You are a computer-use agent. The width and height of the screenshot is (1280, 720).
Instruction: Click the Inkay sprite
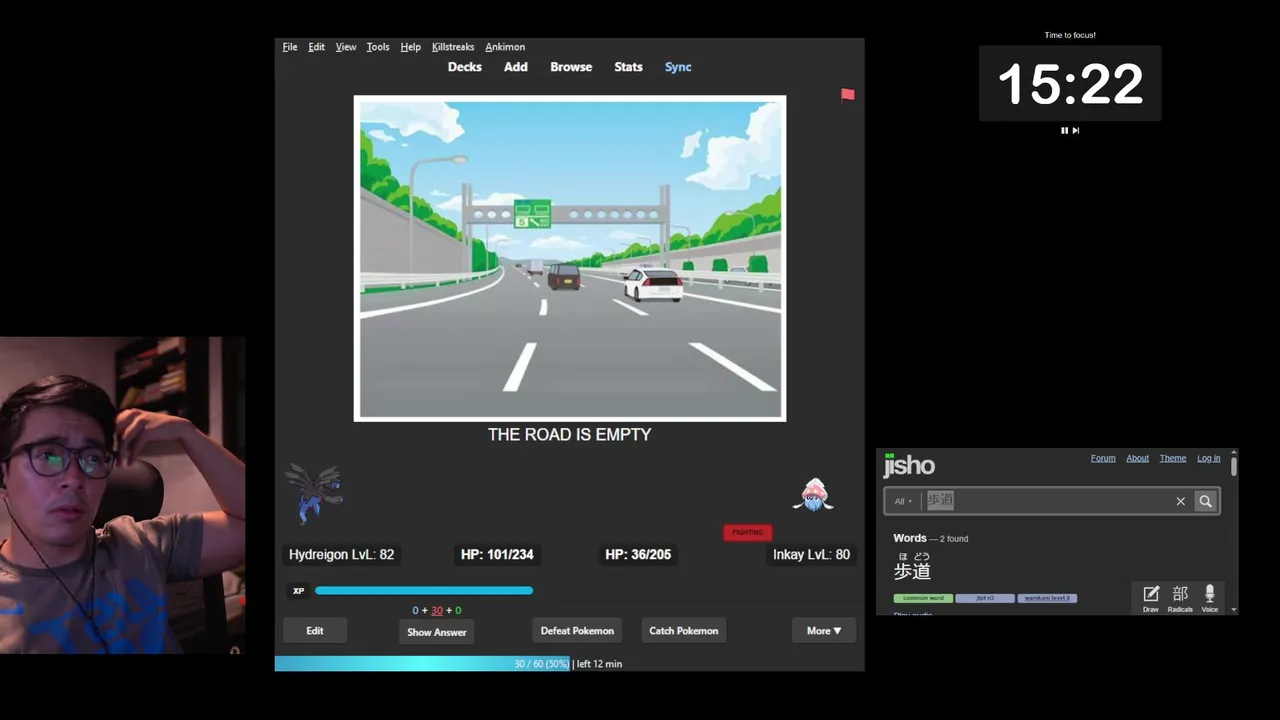[x=814, y=495]
